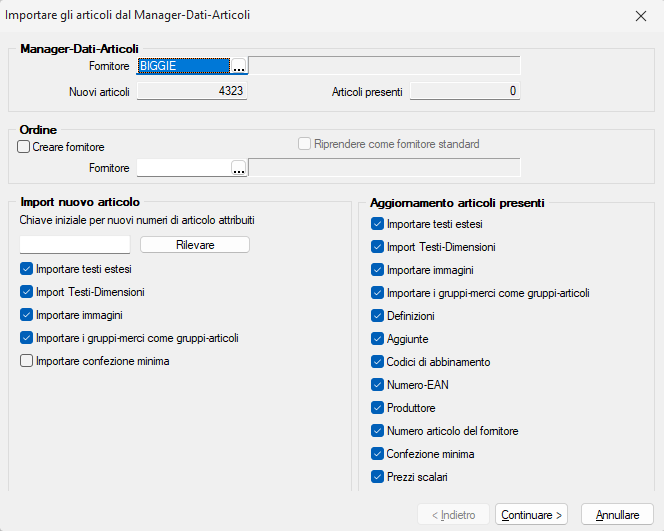Toggle the Produttore checkbox
This screenshot has width=664, height=531.
coord(377,408)
